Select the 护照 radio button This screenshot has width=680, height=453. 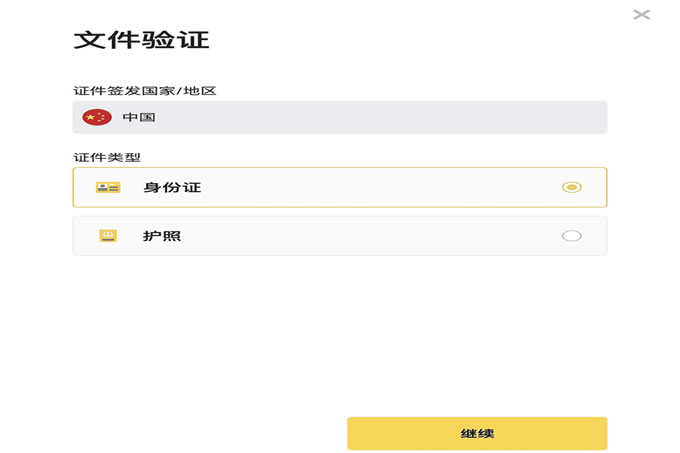click(572, 236)
